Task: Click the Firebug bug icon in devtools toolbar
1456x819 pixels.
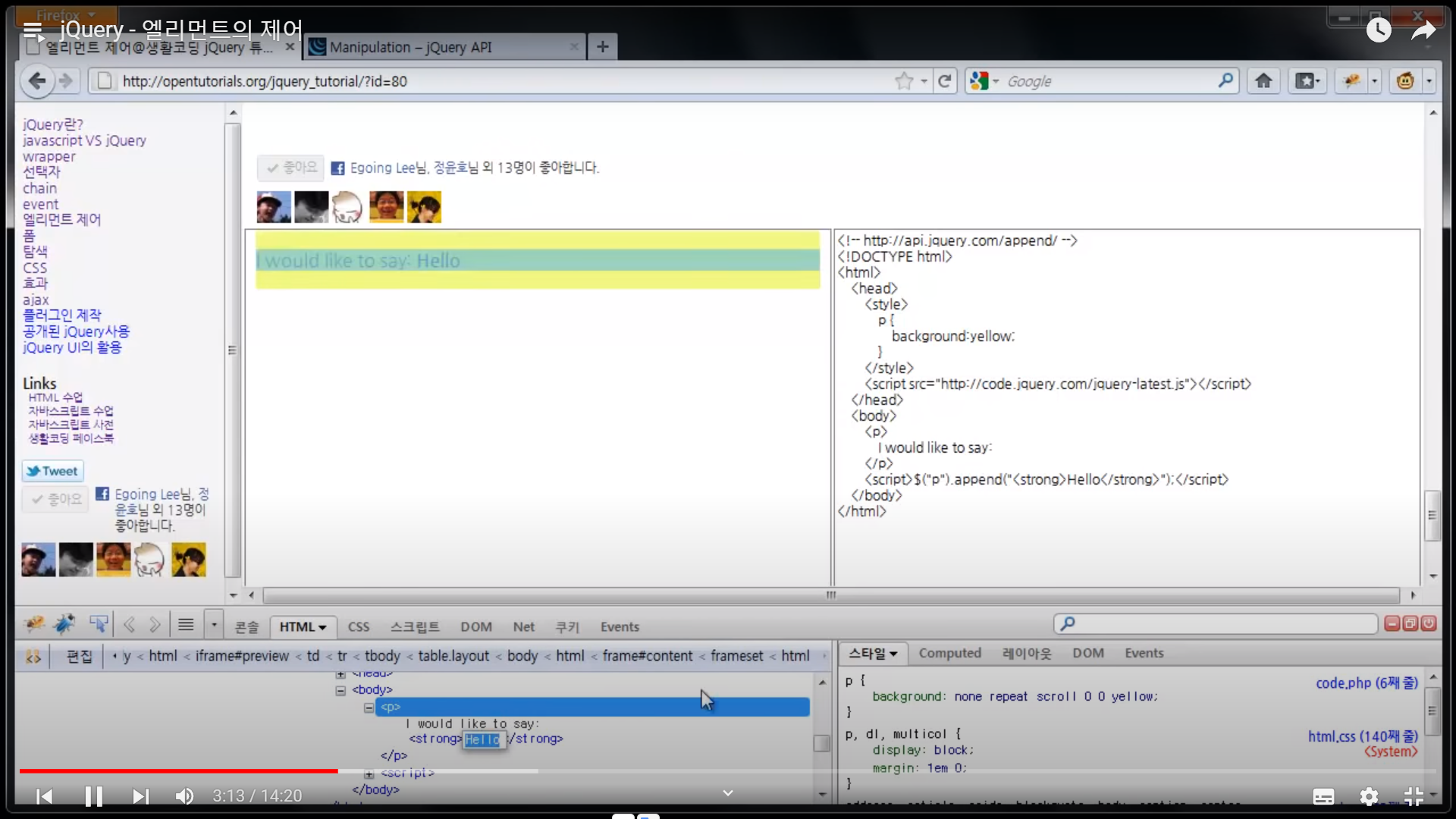Action: 34,624
